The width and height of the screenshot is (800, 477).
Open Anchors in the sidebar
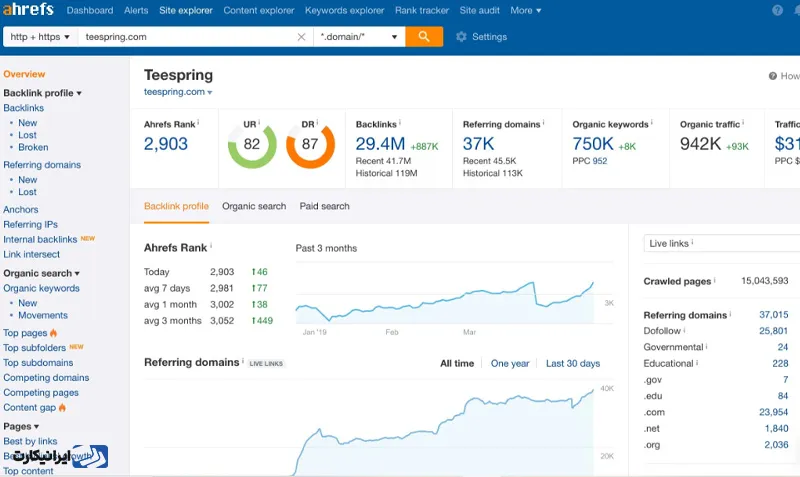[x=20, y=209]
